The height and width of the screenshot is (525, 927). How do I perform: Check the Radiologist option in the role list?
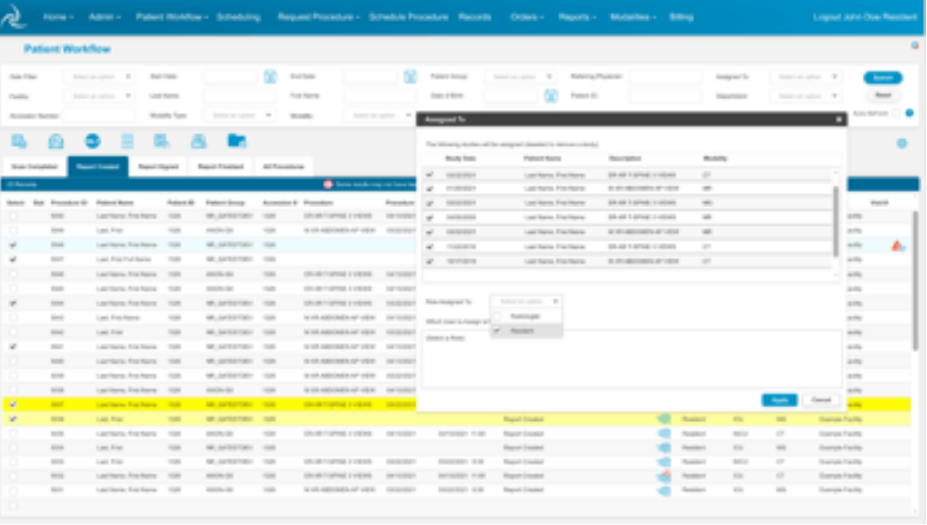497,316
